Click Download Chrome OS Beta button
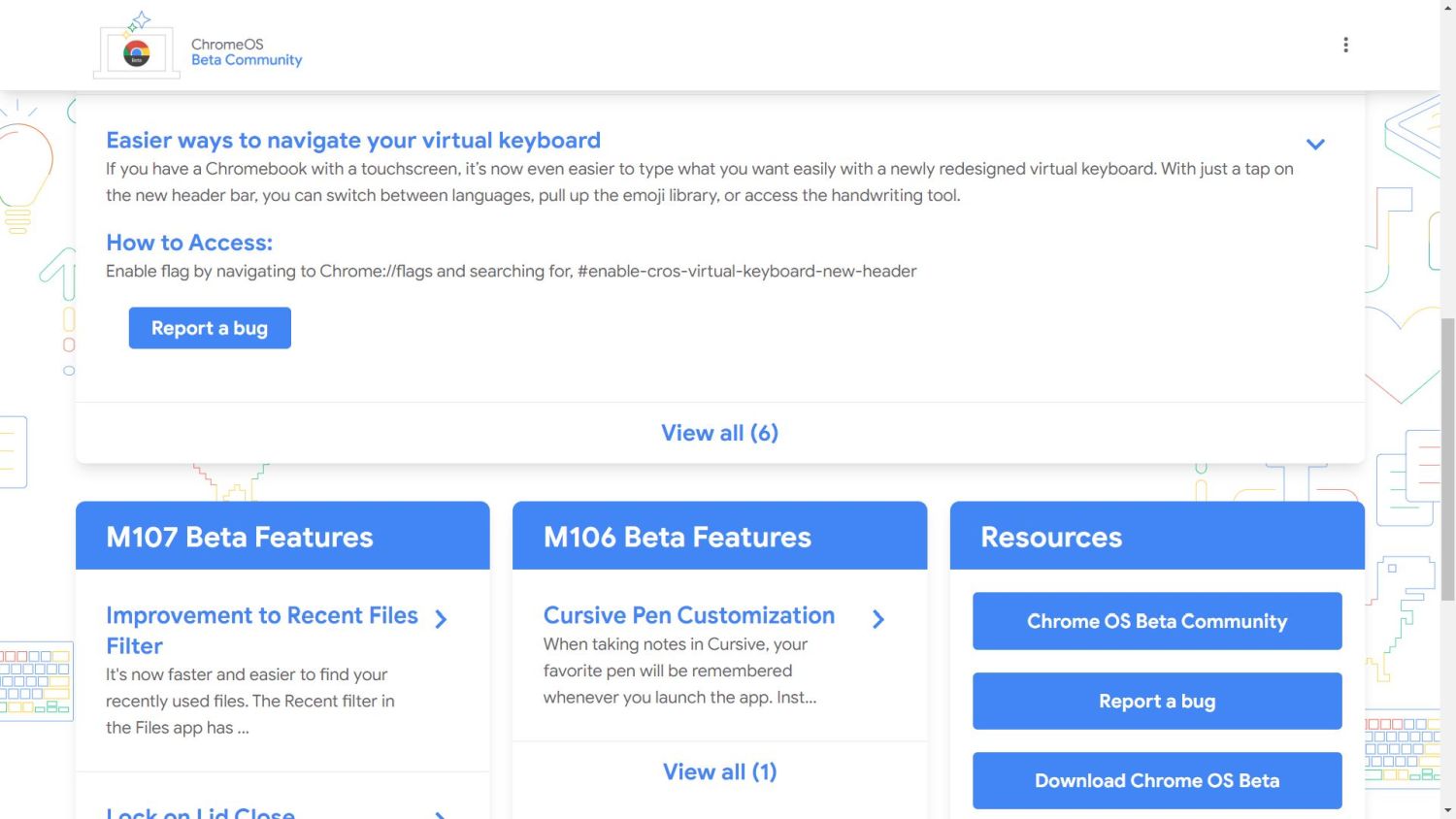Screen dimensions: 1456x819 pos(1157,780)
